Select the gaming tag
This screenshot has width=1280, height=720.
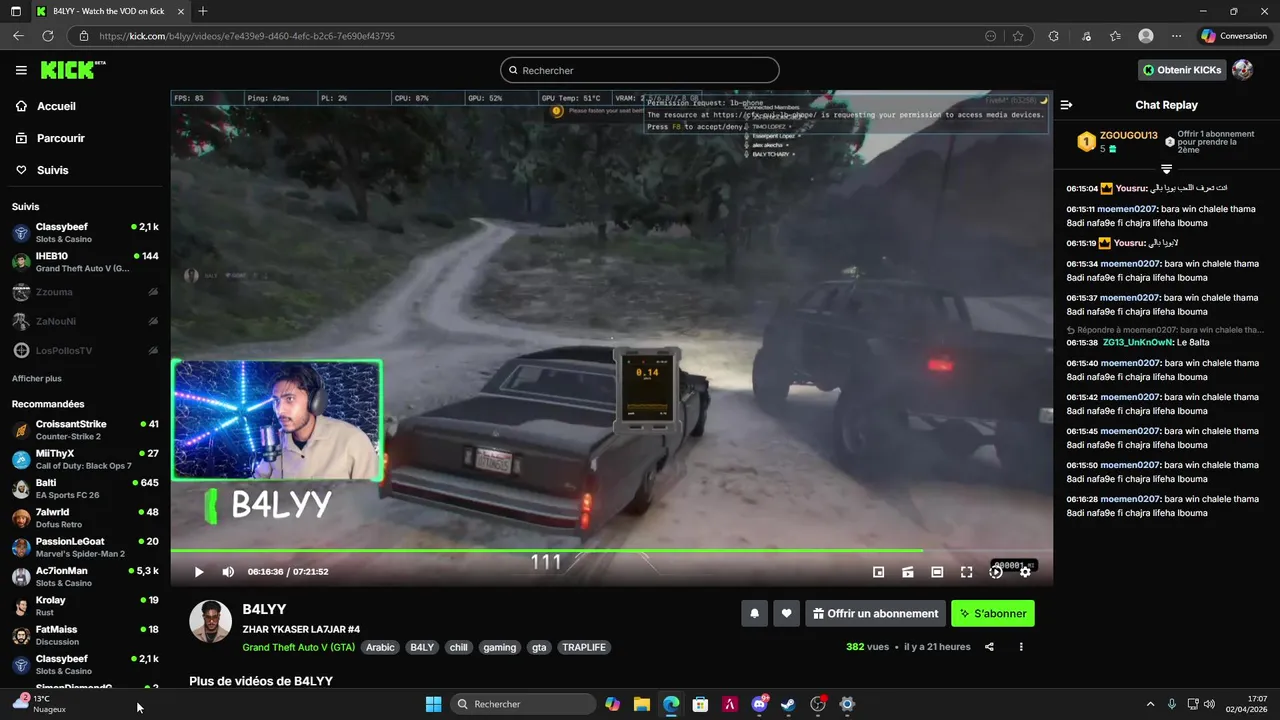coord(500,647)
